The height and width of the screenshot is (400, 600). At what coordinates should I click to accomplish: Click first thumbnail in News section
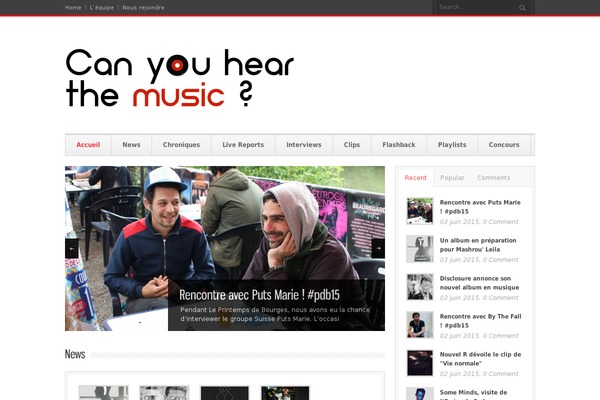click(103, 393)
